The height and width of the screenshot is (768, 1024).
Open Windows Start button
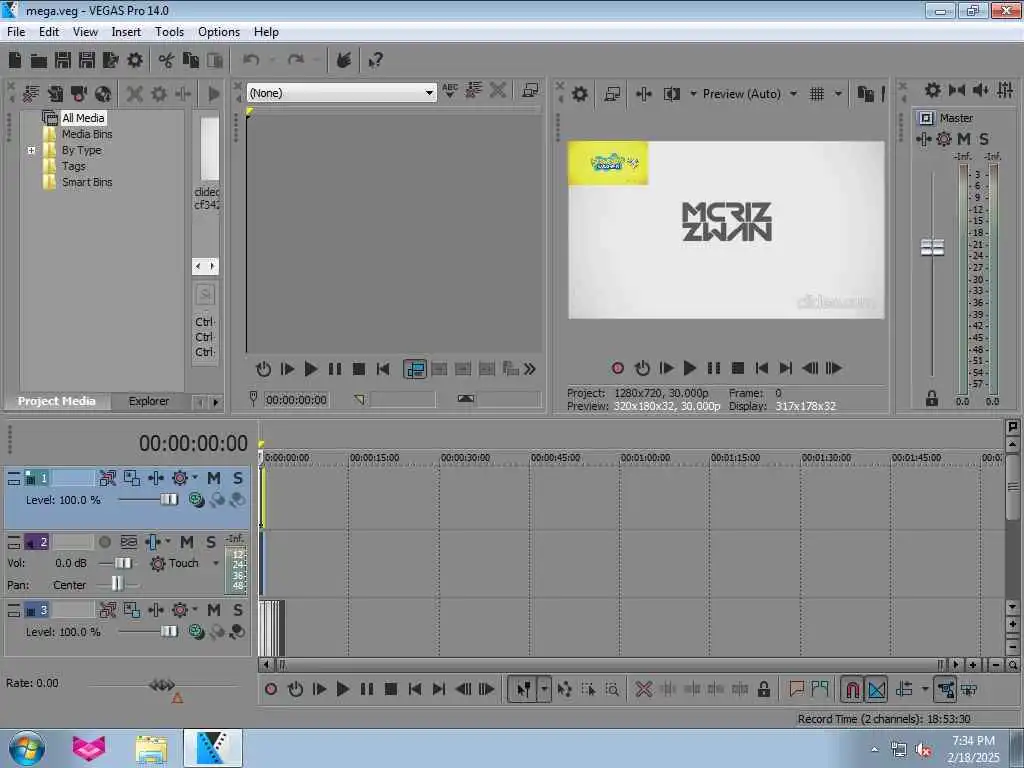[27, 748]
